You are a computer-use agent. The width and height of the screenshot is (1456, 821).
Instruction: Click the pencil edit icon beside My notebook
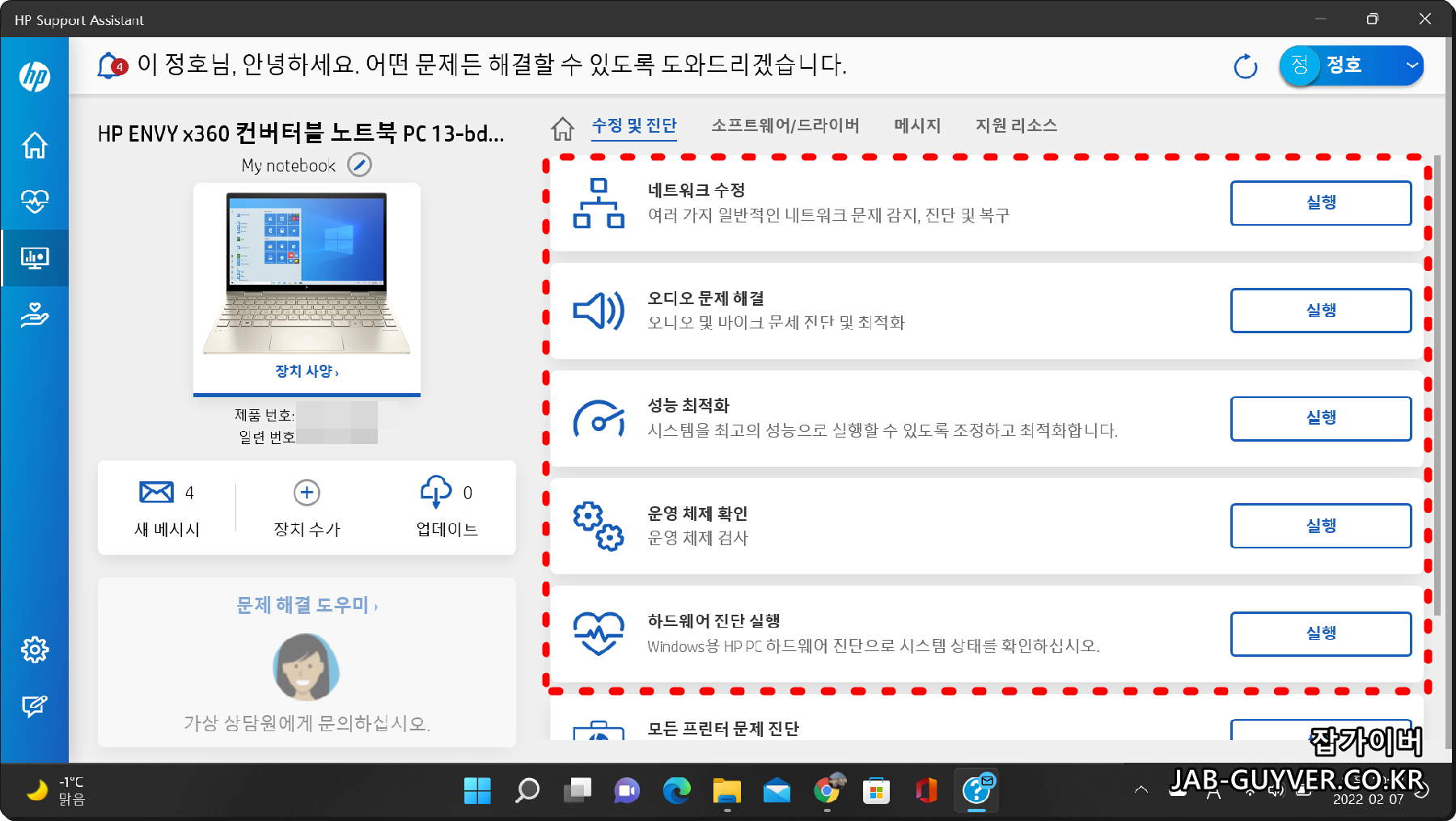point(359,165)
